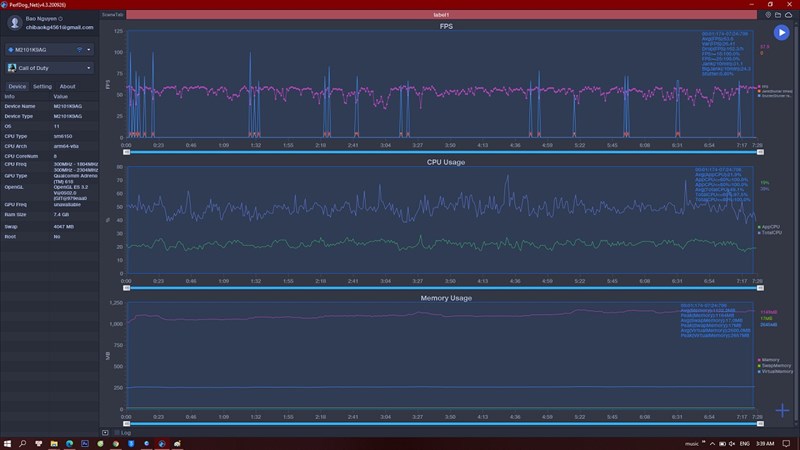Click the CPU Usage chart title
This screenshot has width=800, height=450.
click(x=445, y=162)
